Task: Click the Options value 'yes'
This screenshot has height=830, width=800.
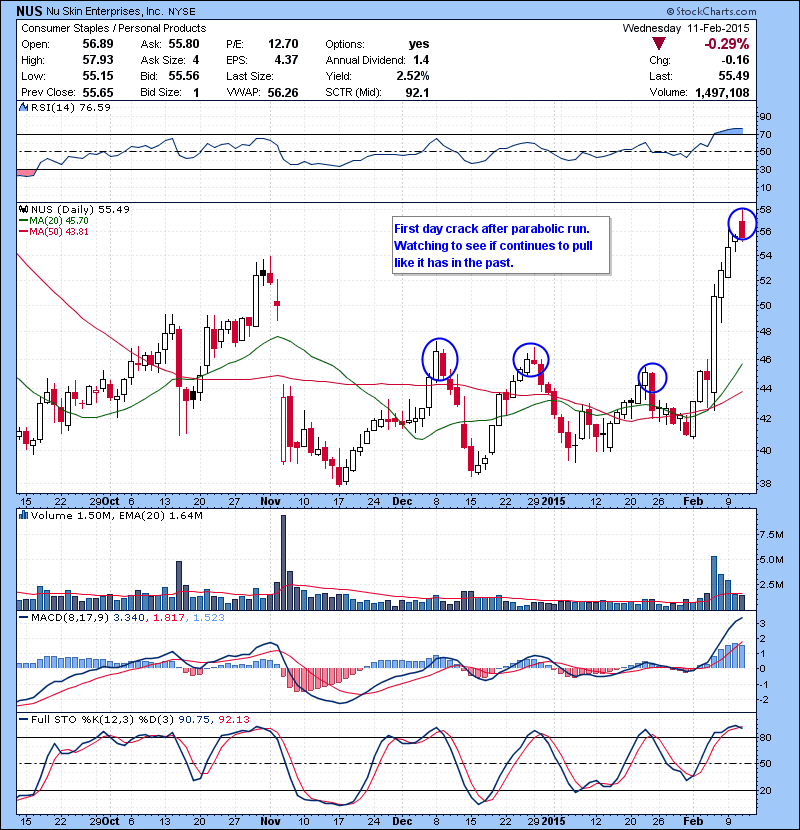Action: pyautogui.click(x=419, y=44)
